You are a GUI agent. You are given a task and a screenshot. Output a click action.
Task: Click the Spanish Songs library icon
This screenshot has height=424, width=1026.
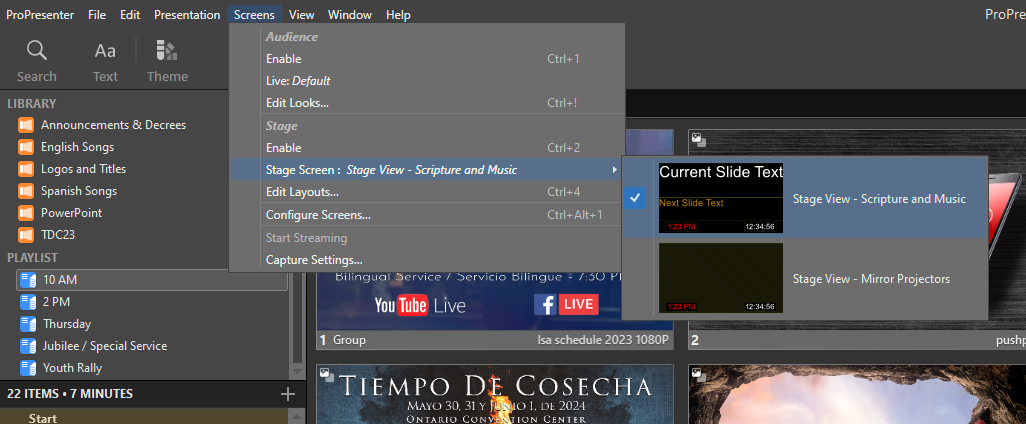(26, 191)
